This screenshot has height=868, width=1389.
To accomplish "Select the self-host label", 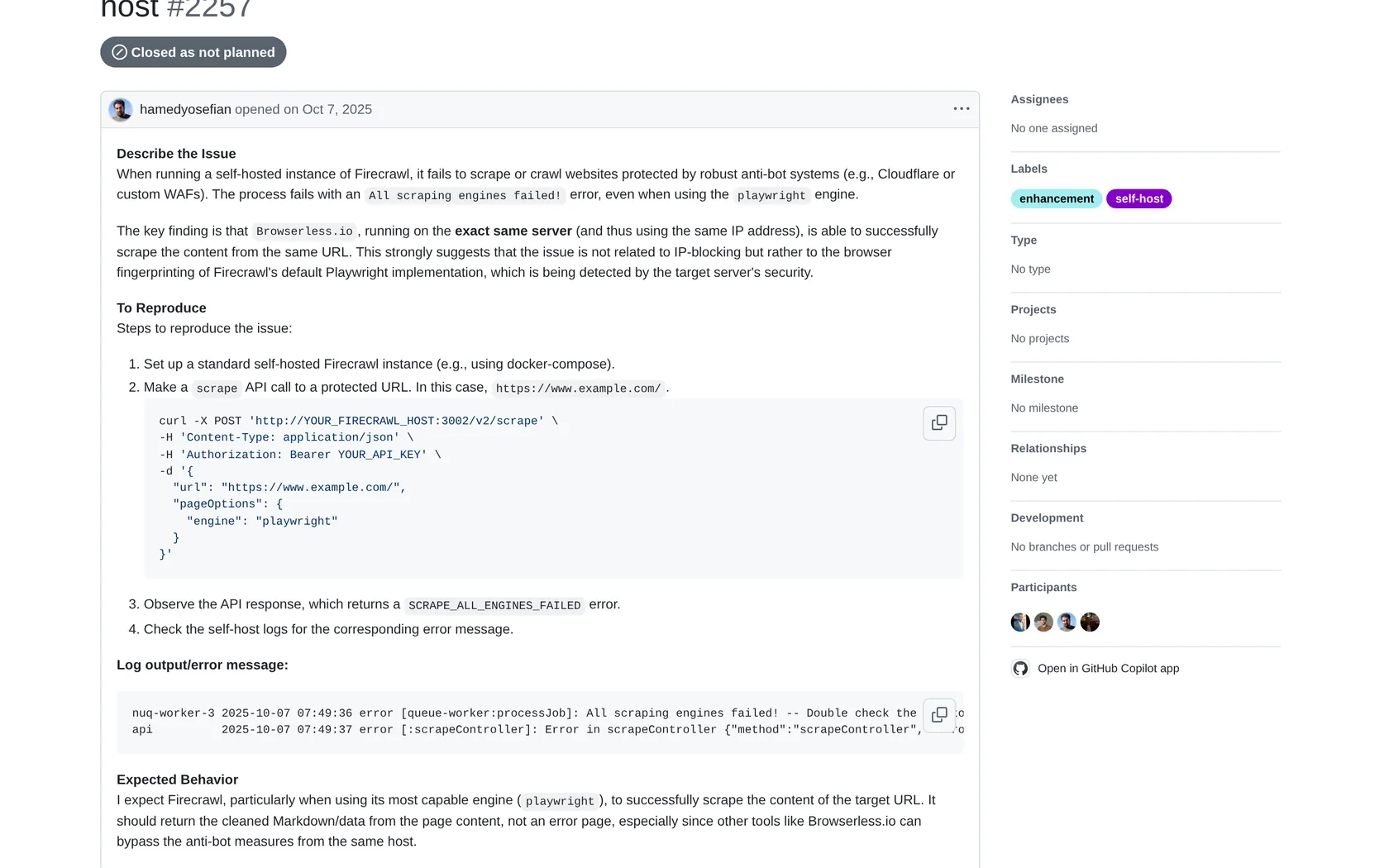I will click(x=1138, y=199).
